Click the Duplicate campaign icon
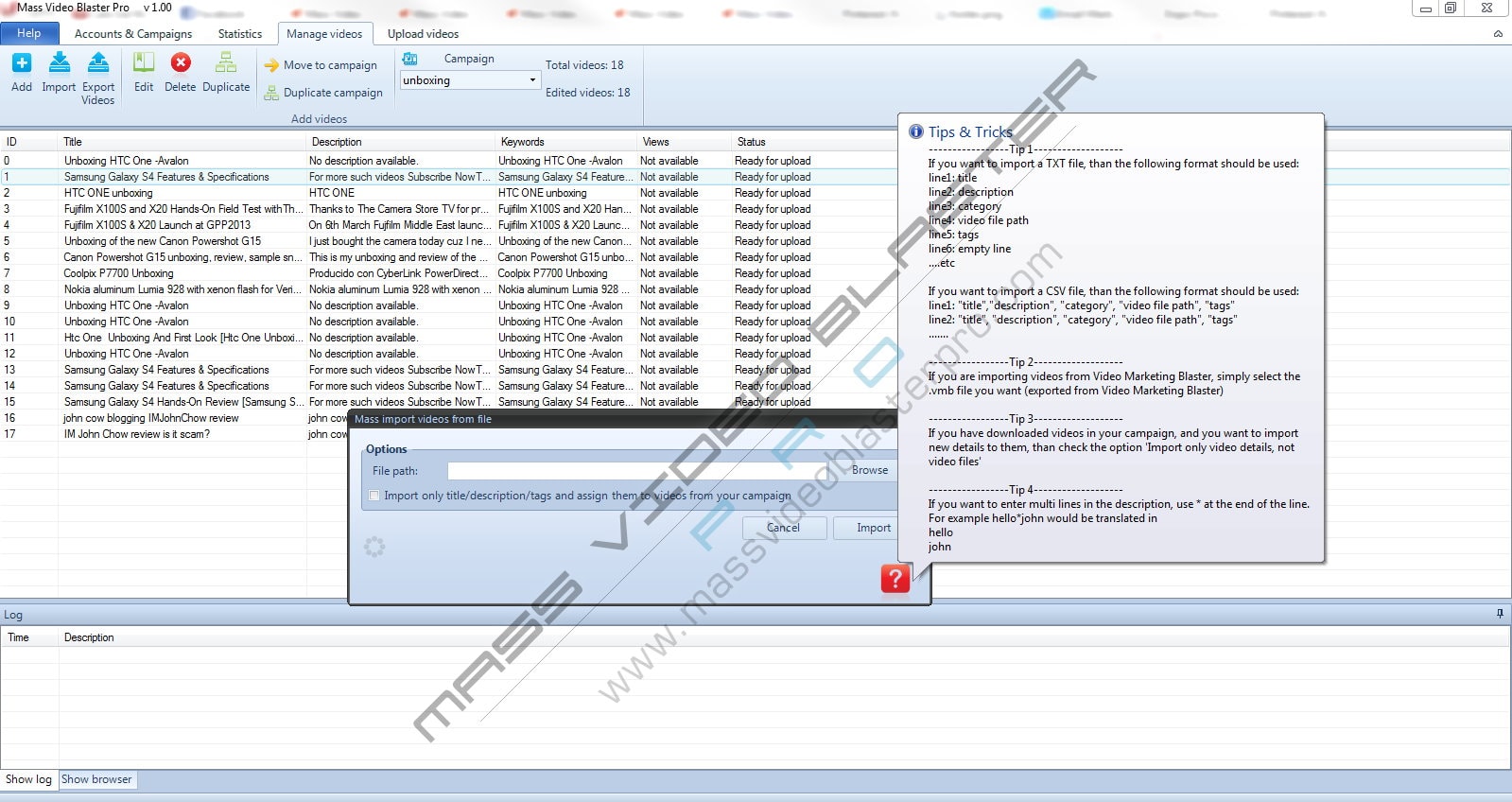Image resolution: width=1512 pixels, height=802 pixels. (271, 93)
